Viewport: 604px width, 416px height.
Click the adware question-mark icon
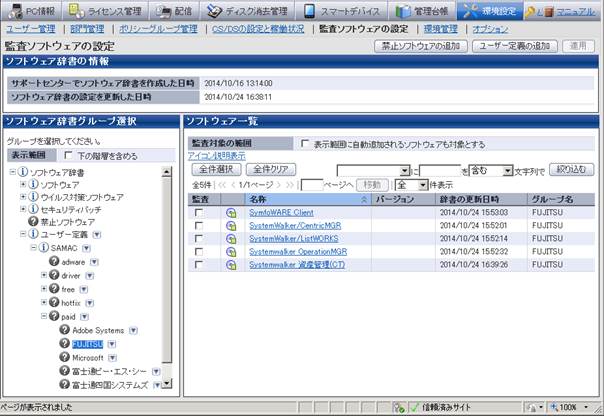coord(54,261)
